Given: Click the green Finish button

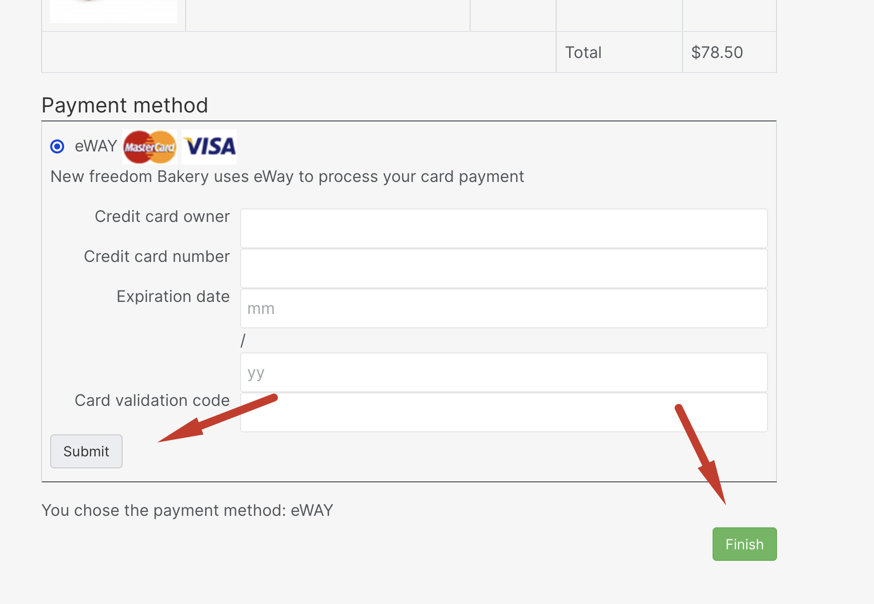Looking at the screenshot, I should click(x=744, y=544).
